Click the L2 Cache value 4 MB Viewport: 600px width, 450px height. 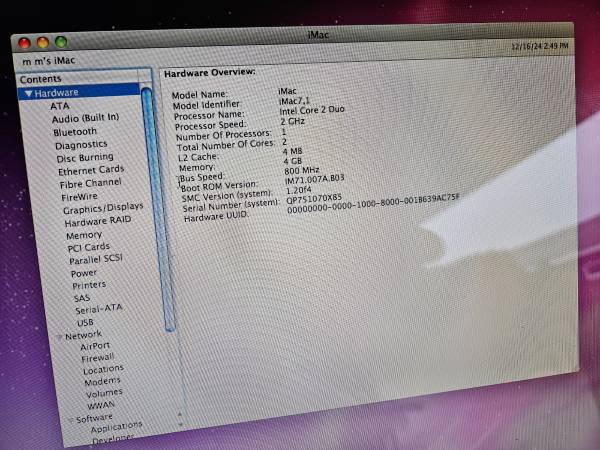pos(293,151)
